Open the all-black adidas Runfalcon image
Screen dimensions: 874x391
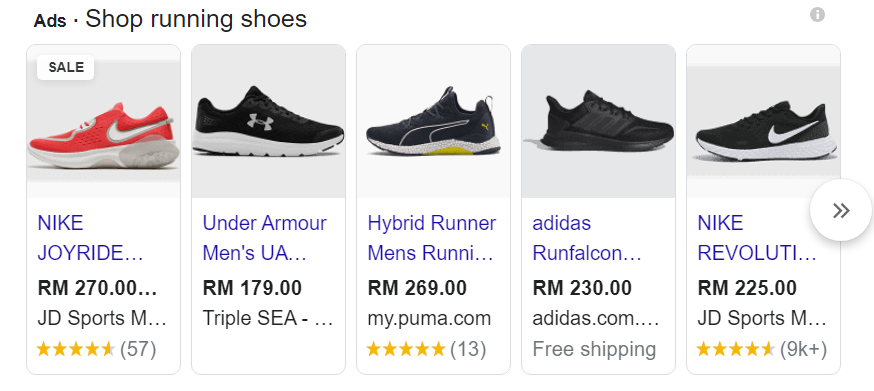[x=599, y=121]
